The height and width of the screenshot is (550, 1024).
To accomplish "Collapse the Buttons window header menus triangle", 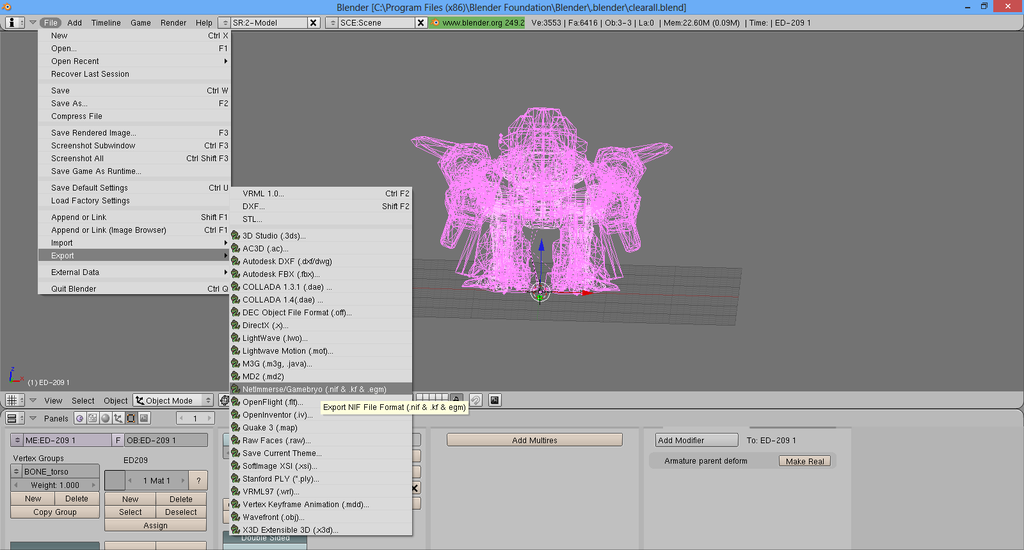I will [x=32, y=418].
